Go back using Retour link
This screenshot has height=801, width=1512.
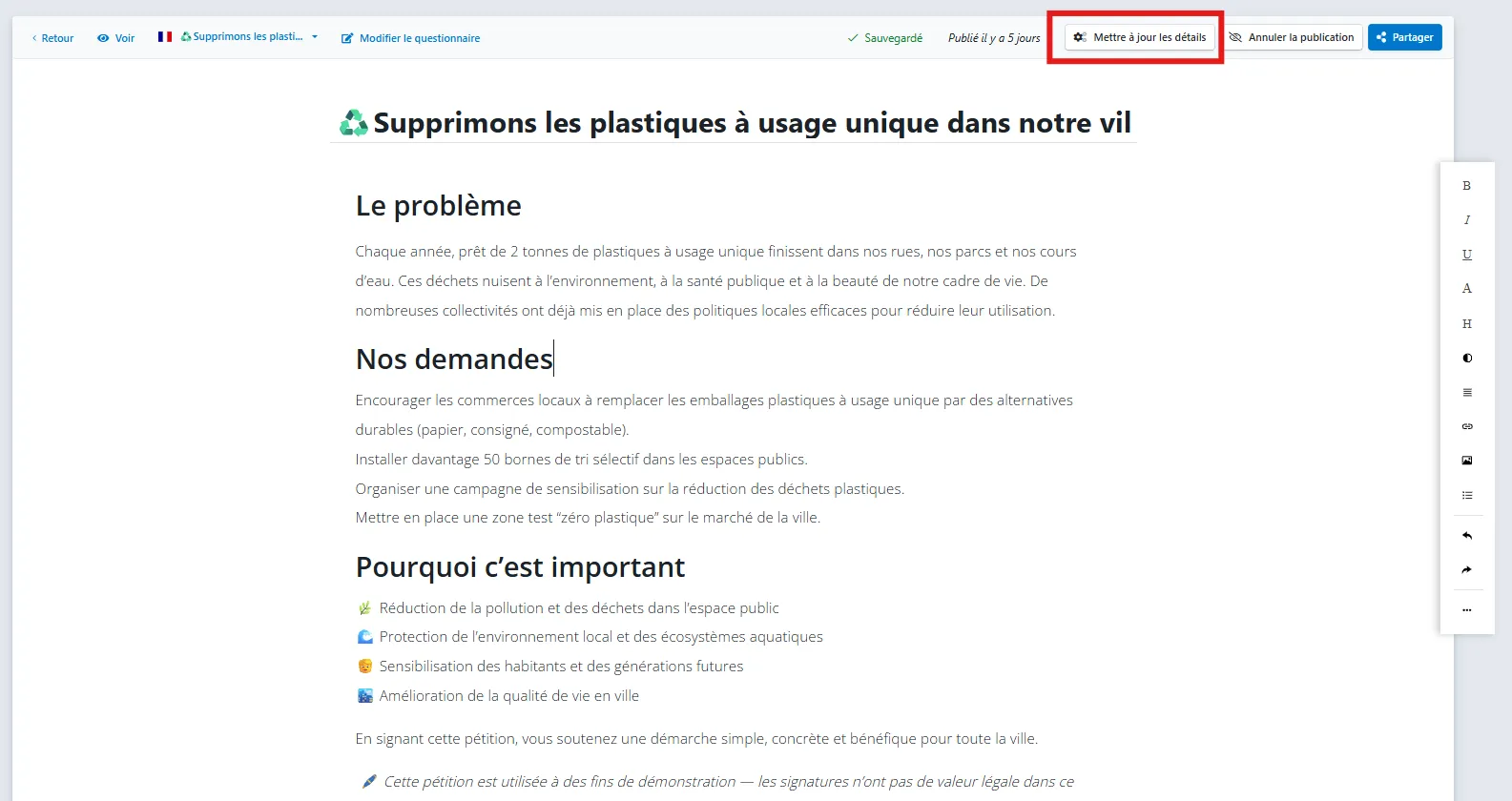52,38
